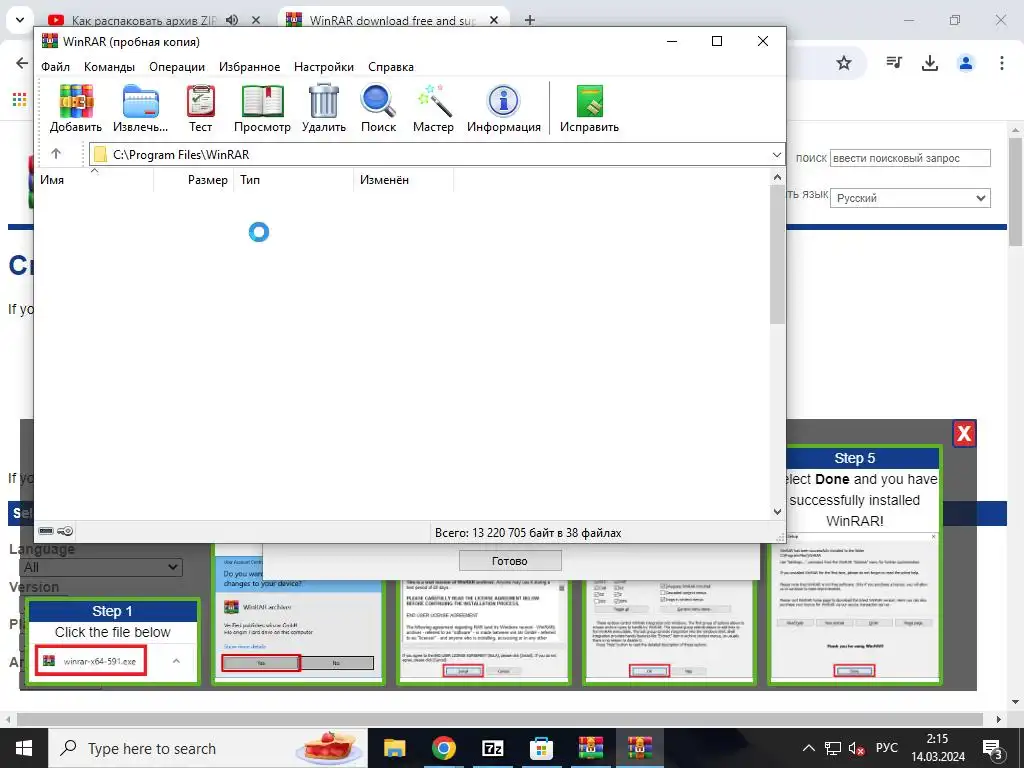
Task: Sort file list by Тип column
Action: click(294, 180)
